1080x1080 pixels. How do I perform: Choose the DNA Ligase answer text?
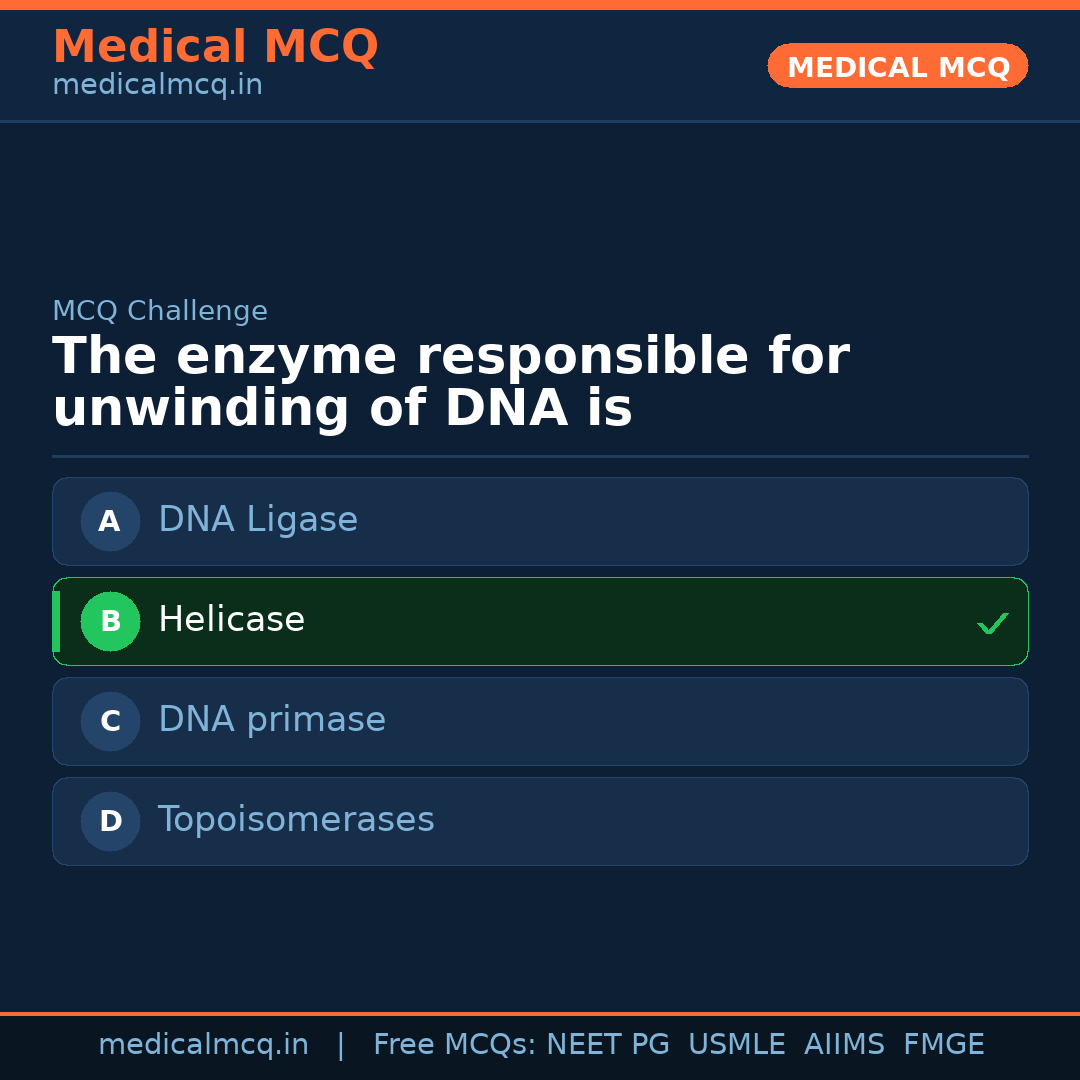click(258, 520)
